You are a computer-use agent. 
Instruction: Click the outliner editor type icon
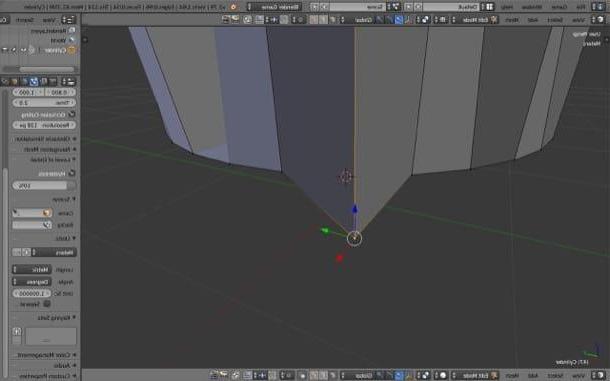(x=69, y=19)
